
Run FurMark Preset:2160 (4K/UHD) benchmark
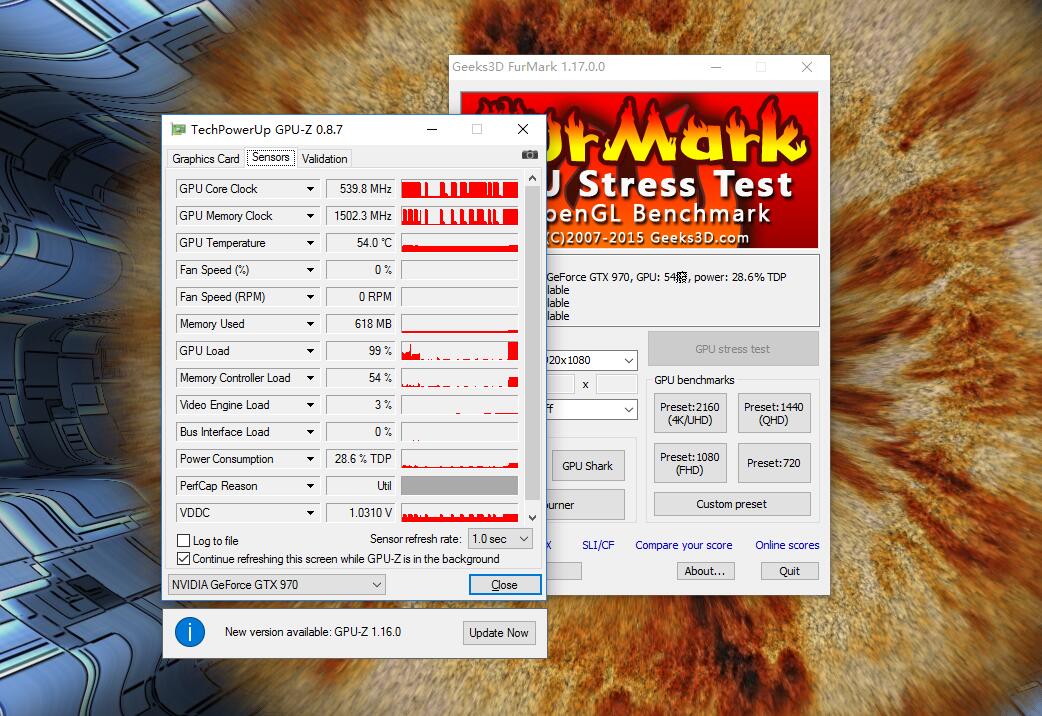tap(690, 414)
